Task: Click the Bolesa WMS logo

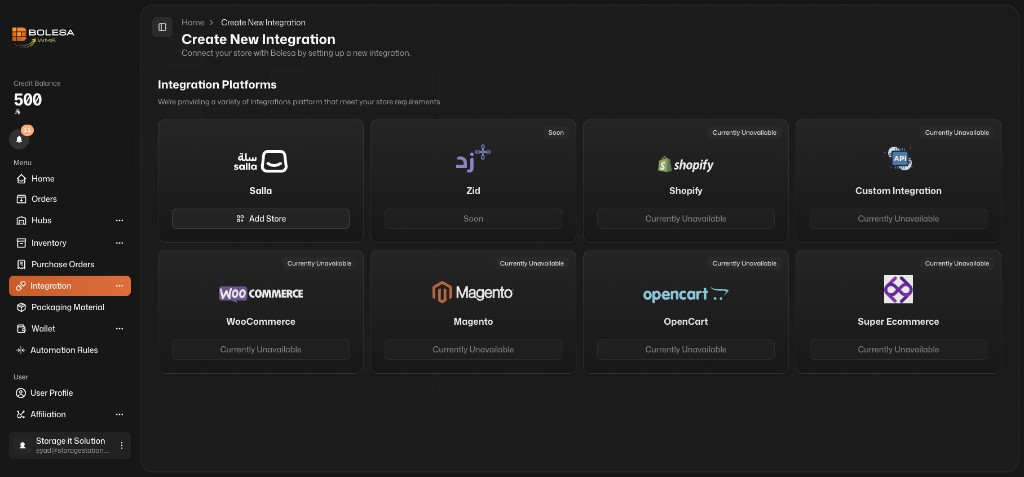Action: tap(43, 36)
